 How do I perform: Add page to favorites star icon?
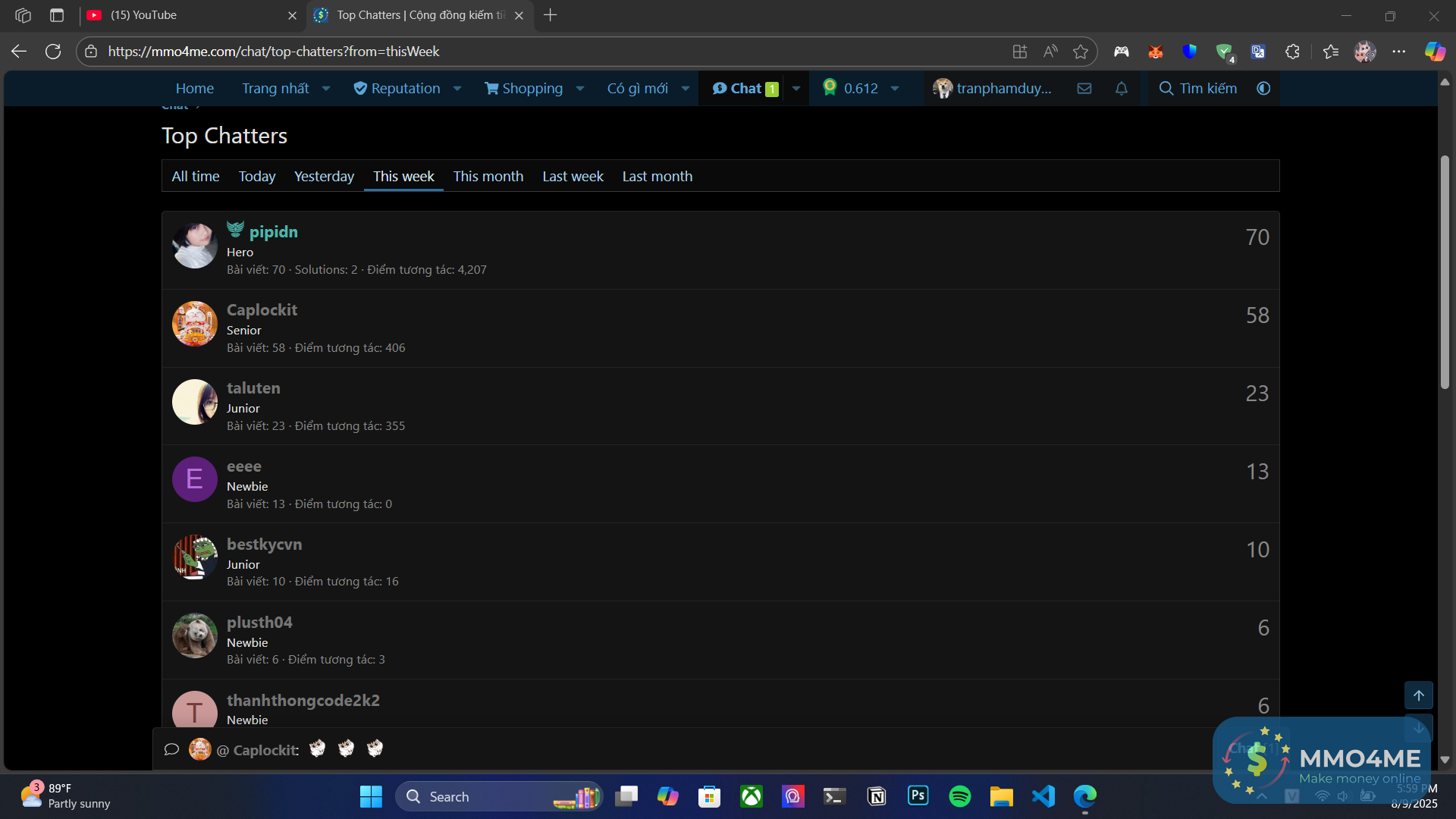1081,52
